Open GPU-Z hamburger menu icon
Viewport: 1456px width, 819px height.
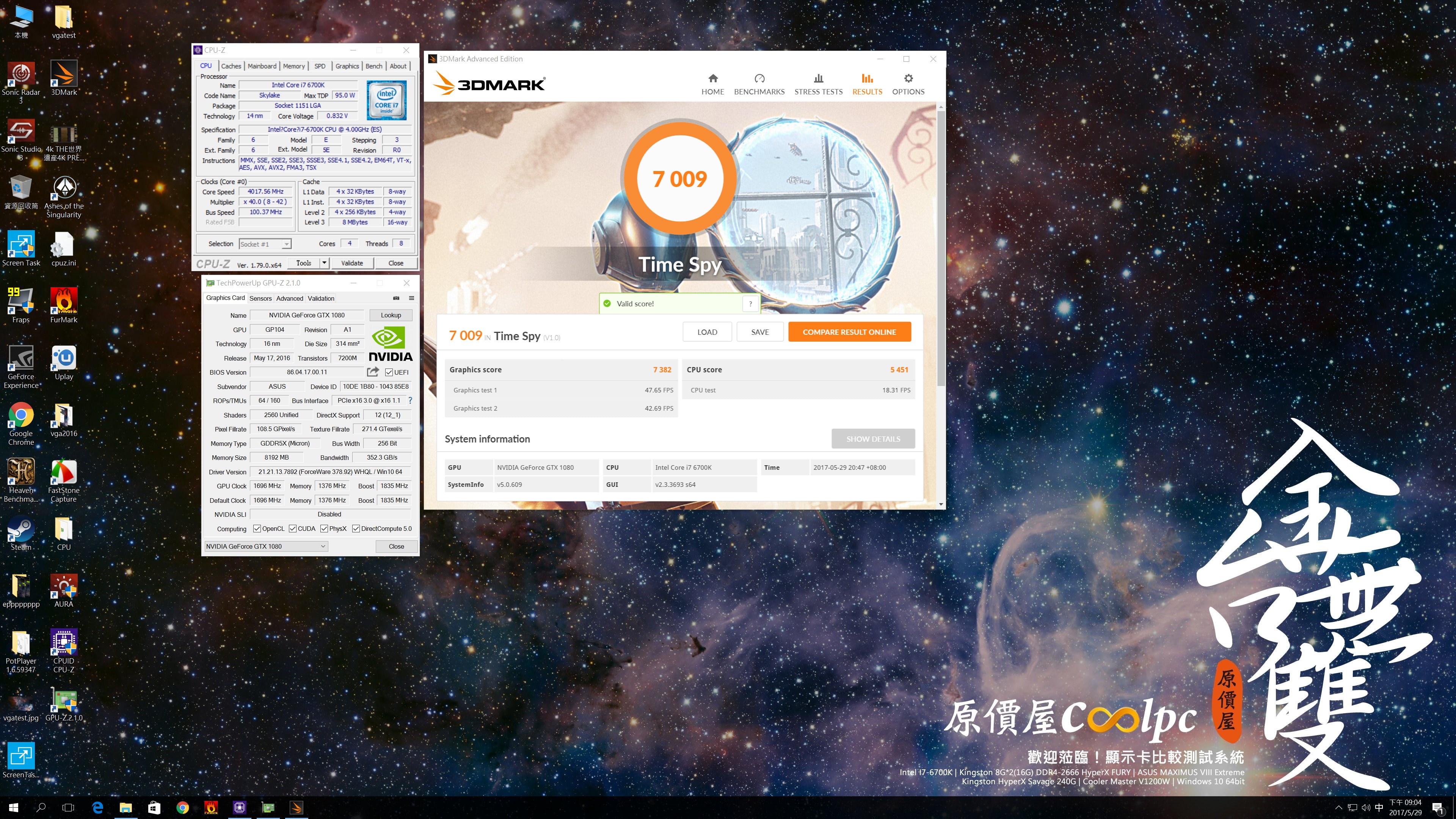(411, 298)
